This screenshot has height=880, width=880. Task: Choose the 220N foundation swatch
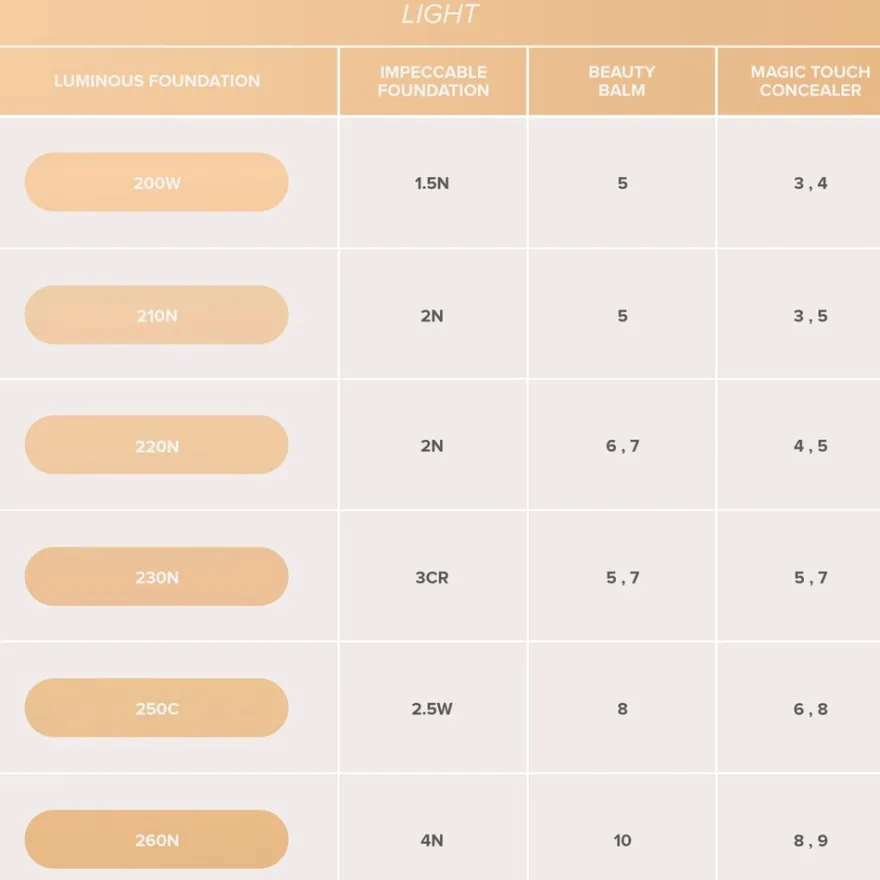pos(157,445)
